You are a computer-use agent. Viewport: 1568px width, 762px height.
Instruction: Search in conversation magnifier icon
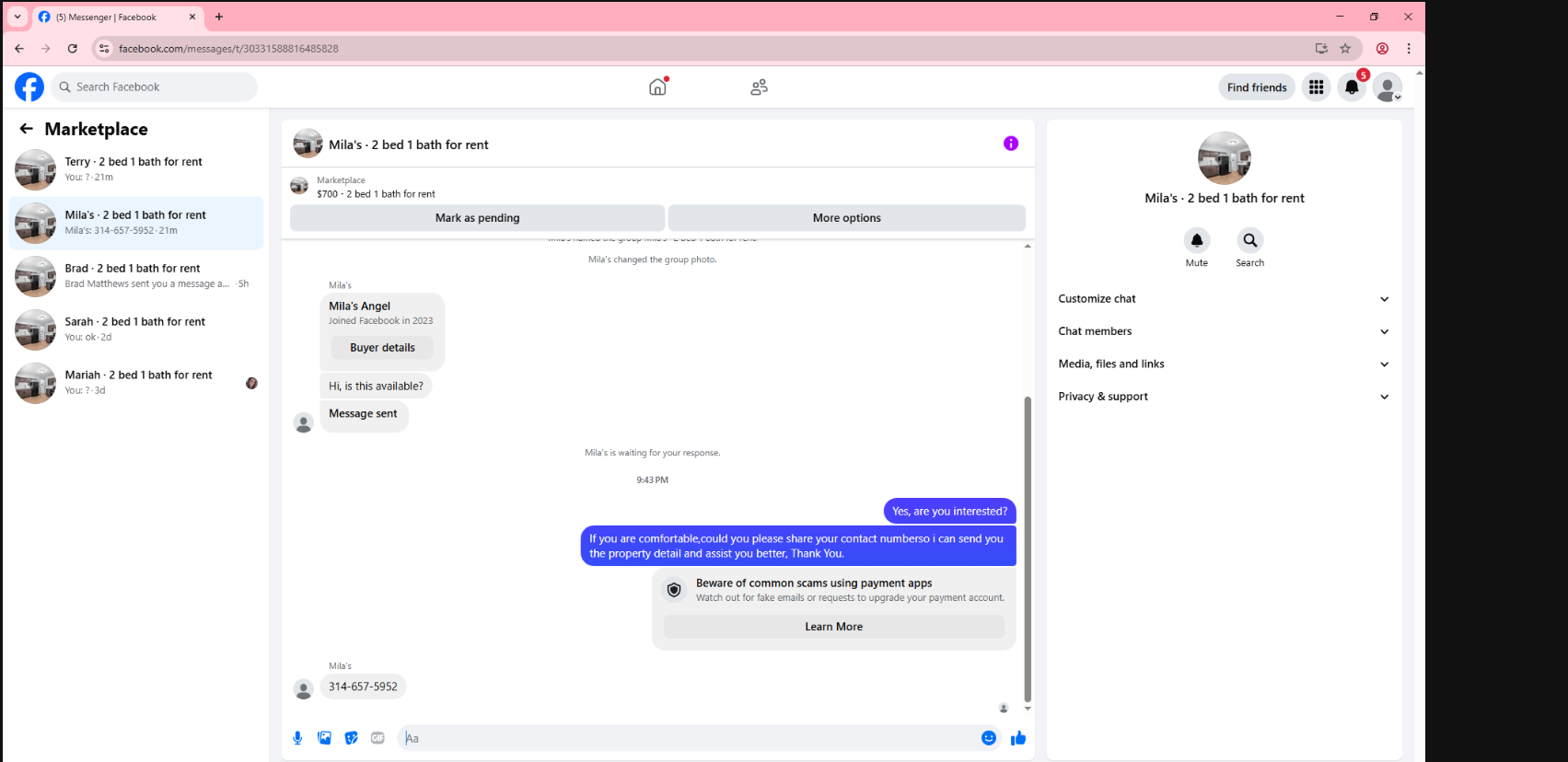tap(1250, 240)
